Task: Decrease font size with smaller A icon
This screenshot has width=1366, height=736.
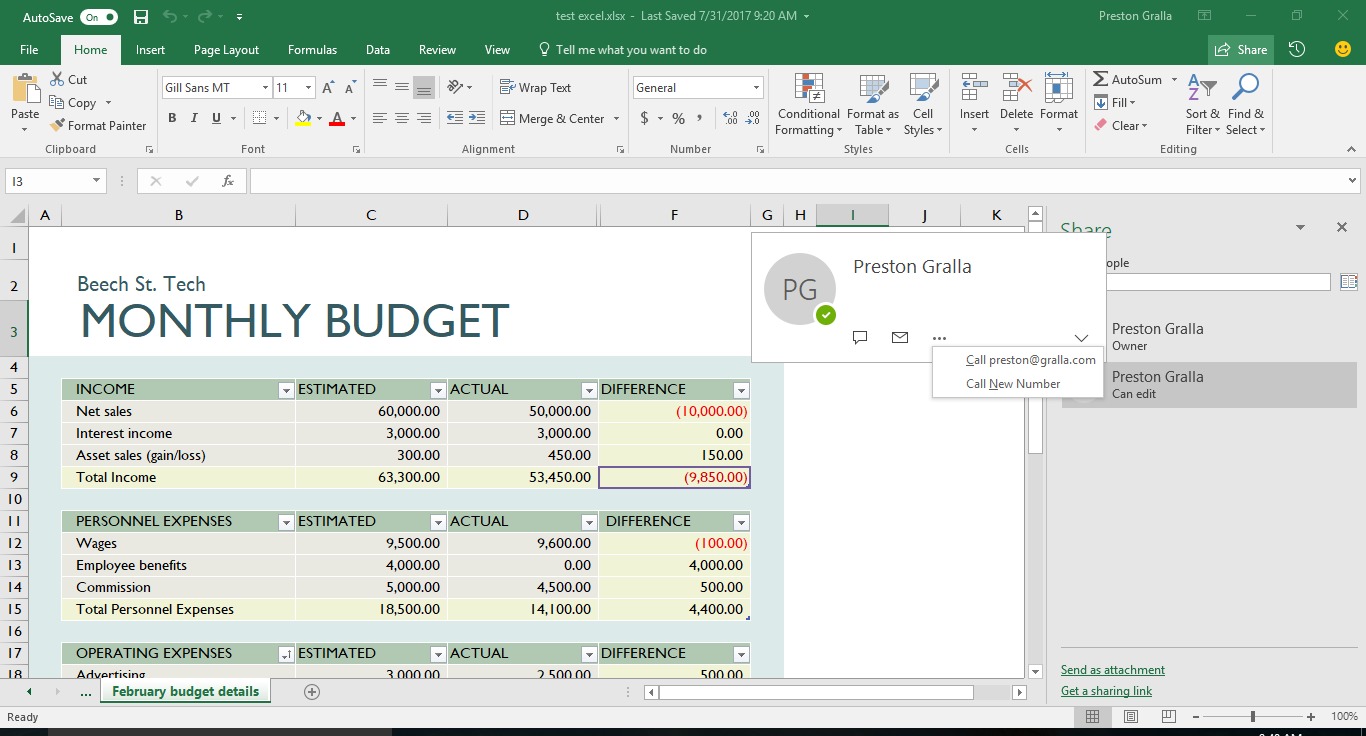Action: point(349,88)
